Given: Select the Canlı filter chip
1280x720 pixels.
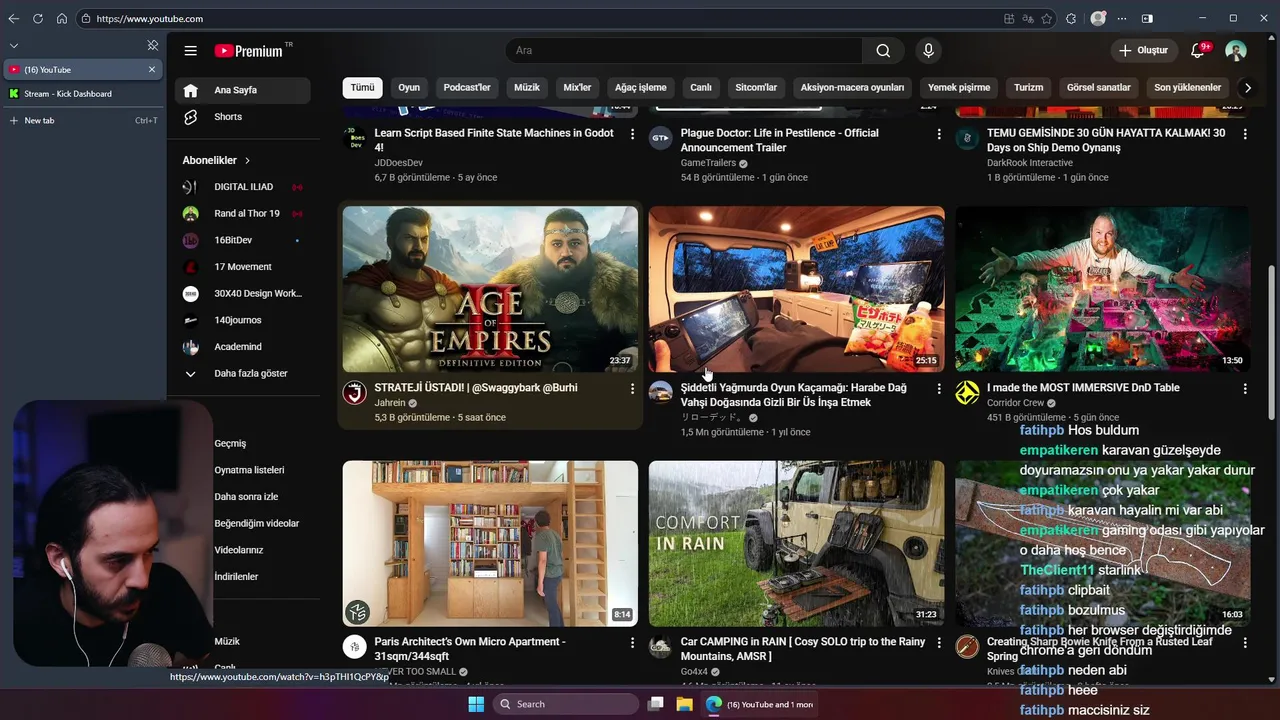Looking at the screenshot, I should [x=701, y=88].
